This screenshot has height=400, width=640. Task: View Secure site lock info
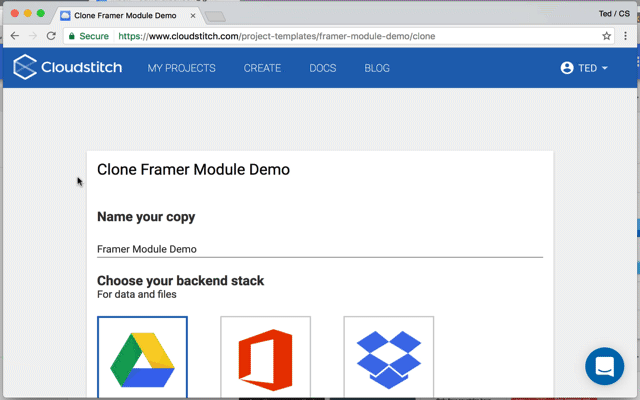89,36
